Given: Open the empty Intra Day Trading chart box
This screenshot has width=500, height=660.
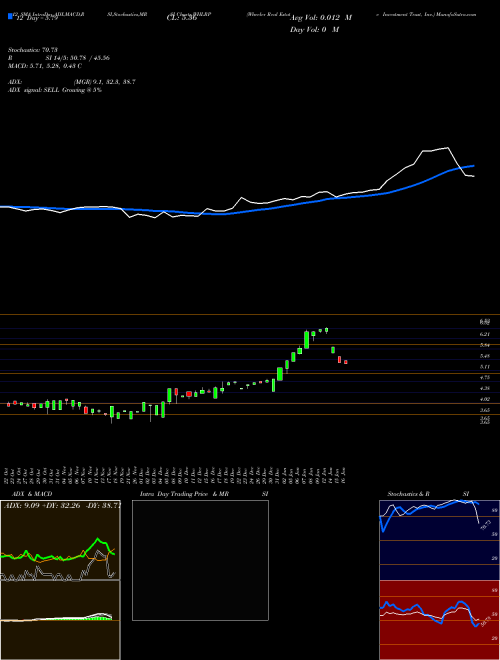Looking at the screenshot, I should click(200, 560).
